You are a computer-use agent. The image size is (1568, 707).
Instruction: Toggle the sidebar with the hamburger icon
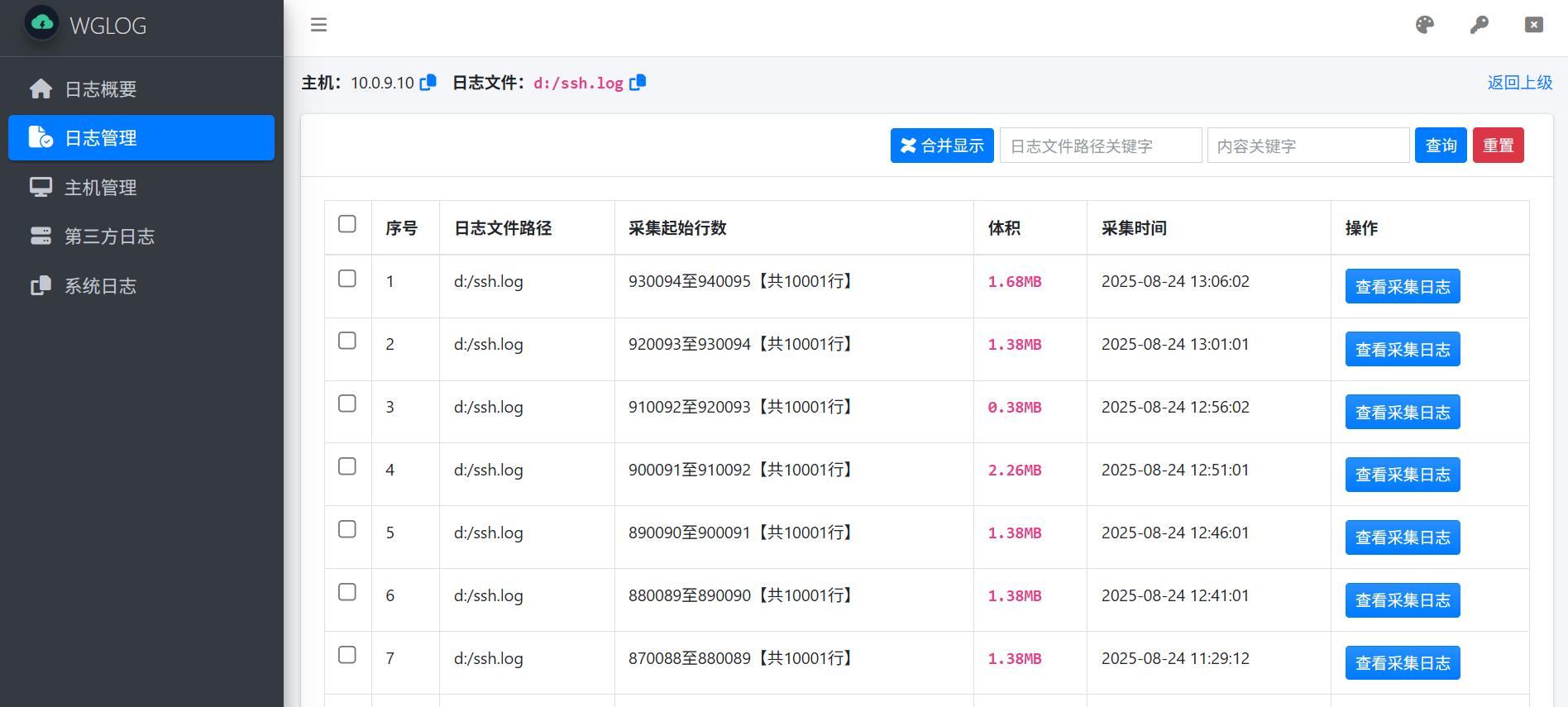(318, 25)
